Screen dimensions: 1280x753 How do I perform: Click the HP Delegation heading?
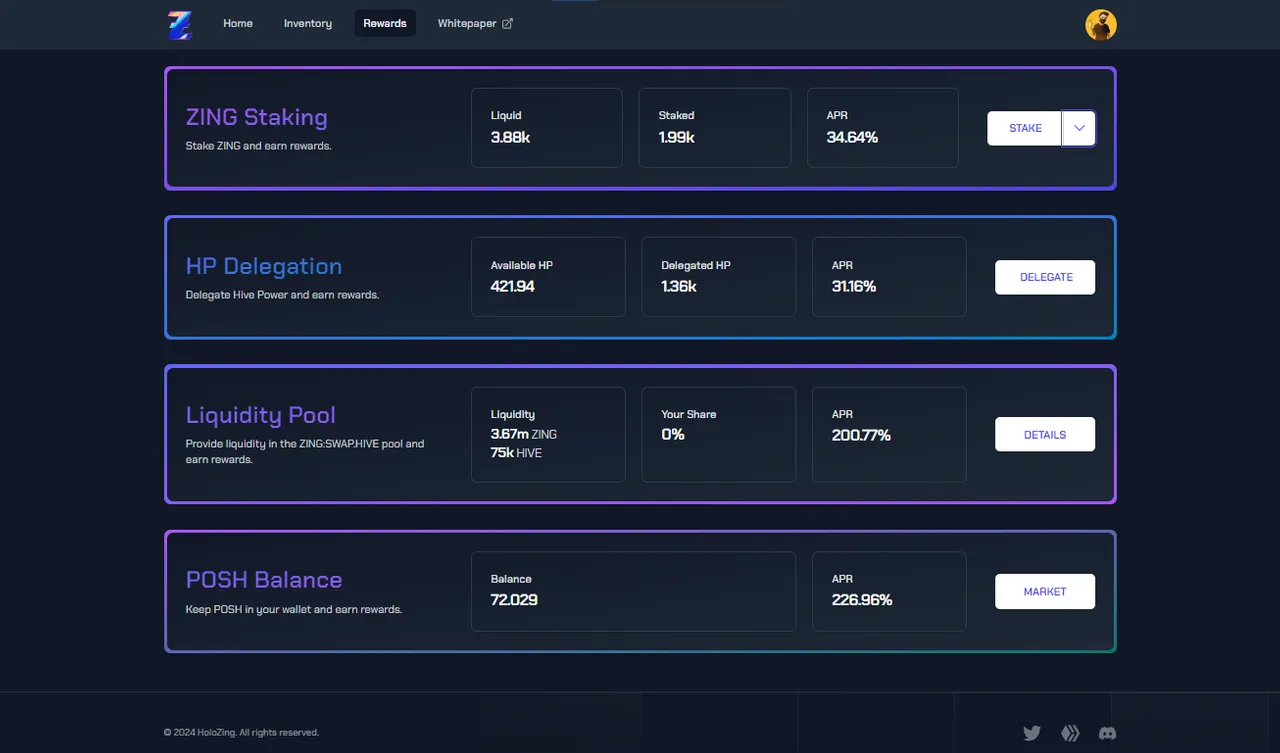click(x=264, y=266)
